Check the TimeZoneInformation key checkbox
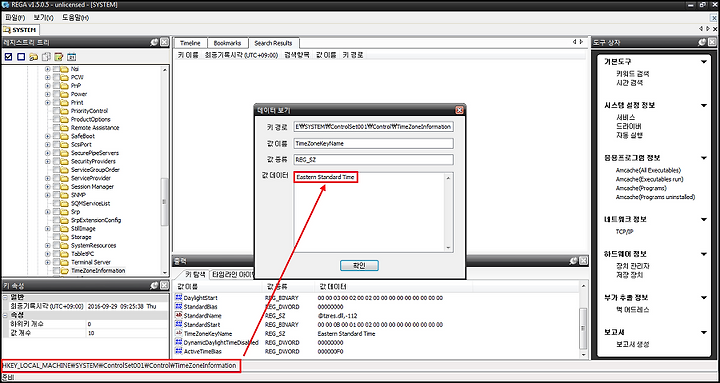Viewport: 720px width, 383px height. (56, 270)
